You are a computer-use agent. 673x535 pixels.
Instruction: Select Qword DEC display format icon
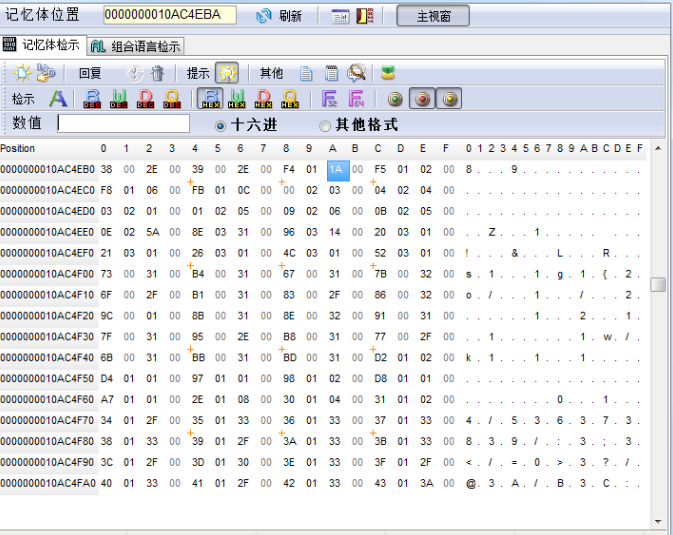(x=172, y=98)
